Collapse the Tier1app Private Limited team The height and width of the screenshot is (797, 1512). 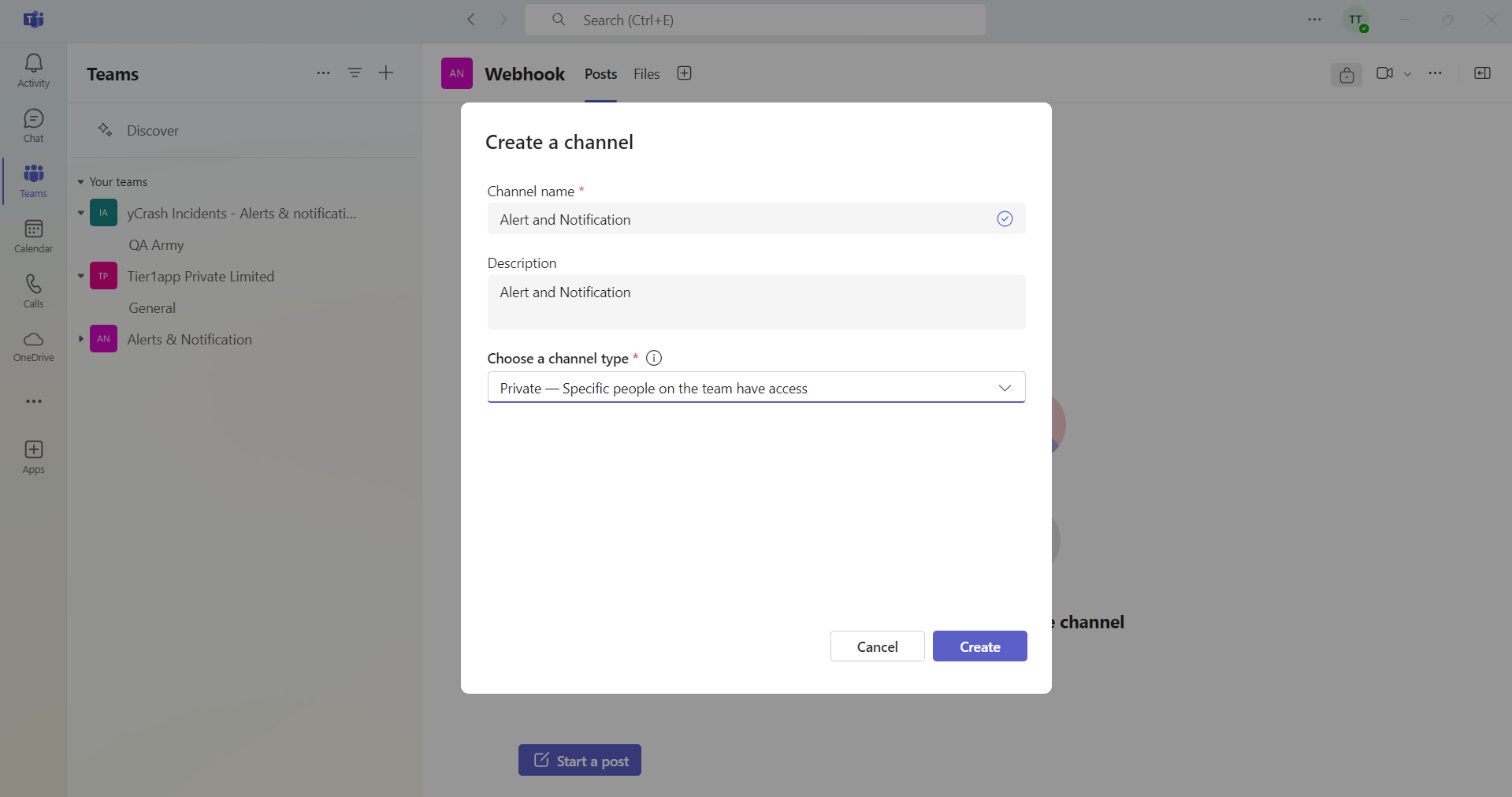[80, 276]
